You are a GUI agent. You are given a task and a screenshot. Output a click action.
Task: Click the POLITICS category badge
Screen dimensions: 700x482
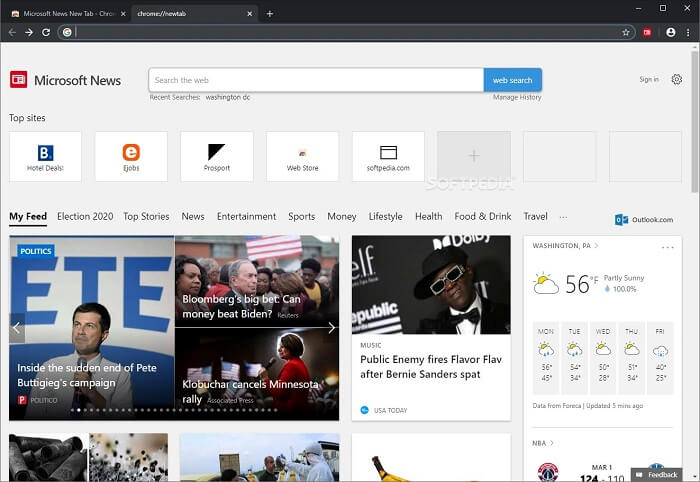pyautogui.click(x=36, y=251)
